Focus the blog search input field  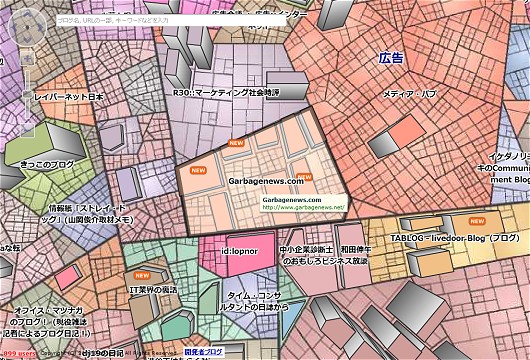[171, 21]
